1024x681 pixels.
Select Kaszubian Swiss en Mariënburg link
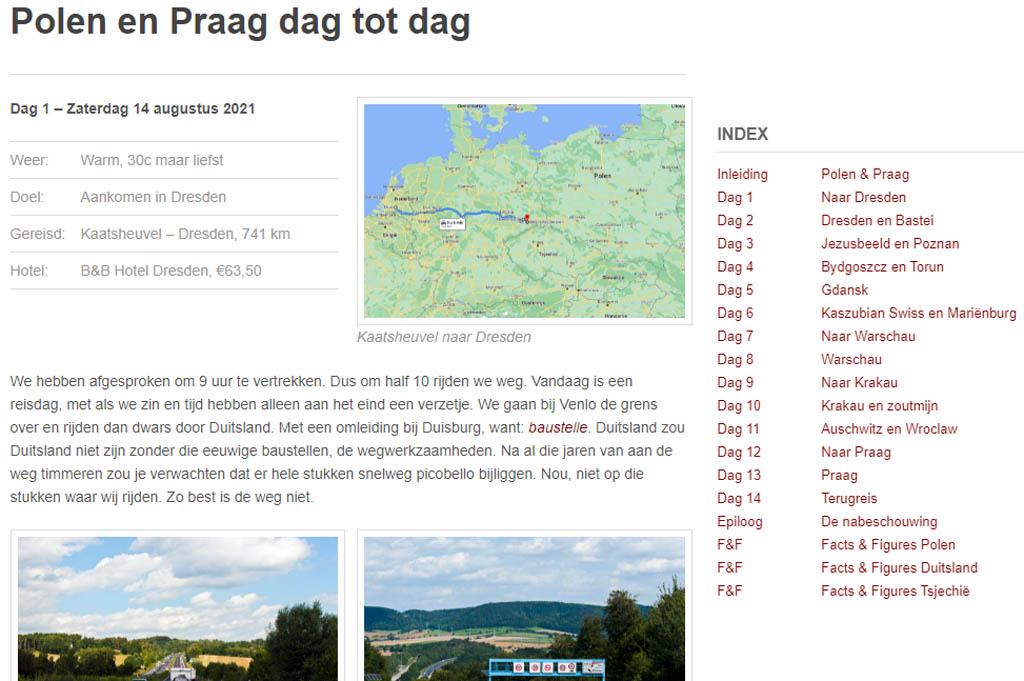click(918, 313)
